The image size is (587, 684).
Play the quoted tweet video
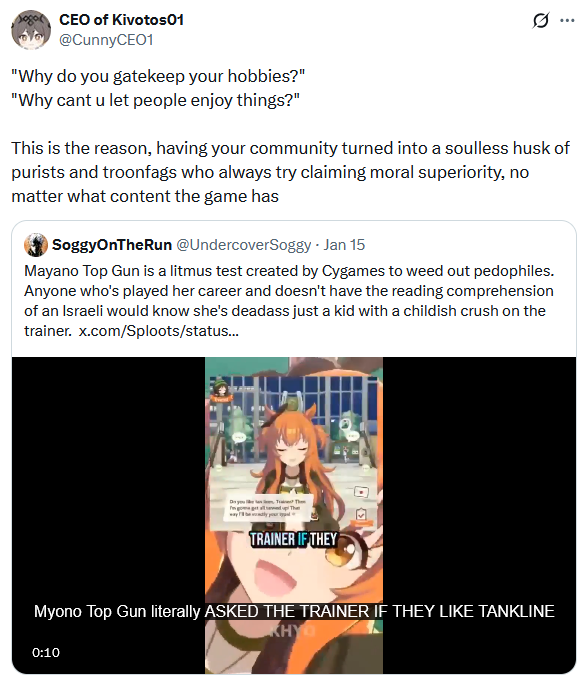[x=294, y=515]
